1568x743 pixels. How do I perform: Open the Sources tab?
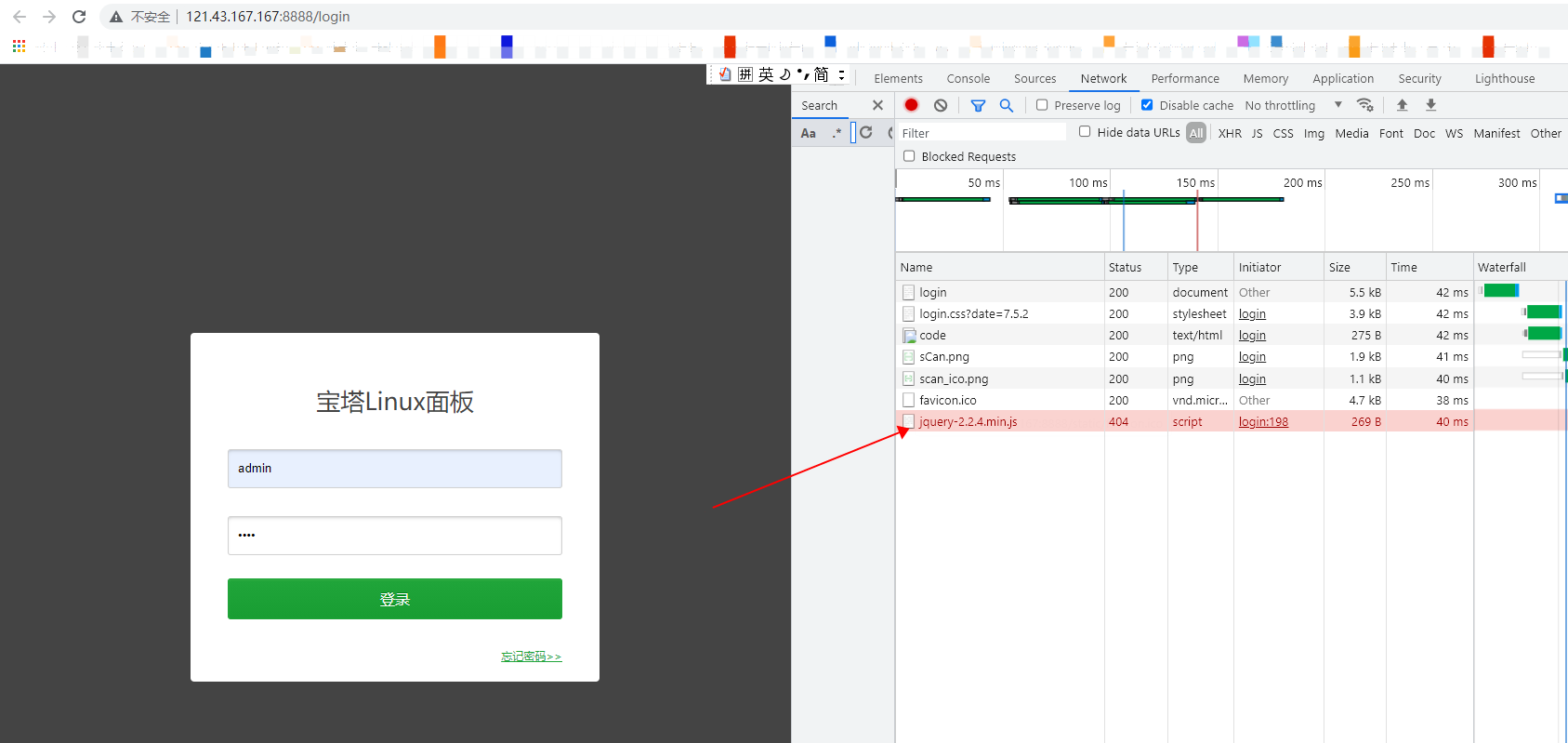point(1034,79)
